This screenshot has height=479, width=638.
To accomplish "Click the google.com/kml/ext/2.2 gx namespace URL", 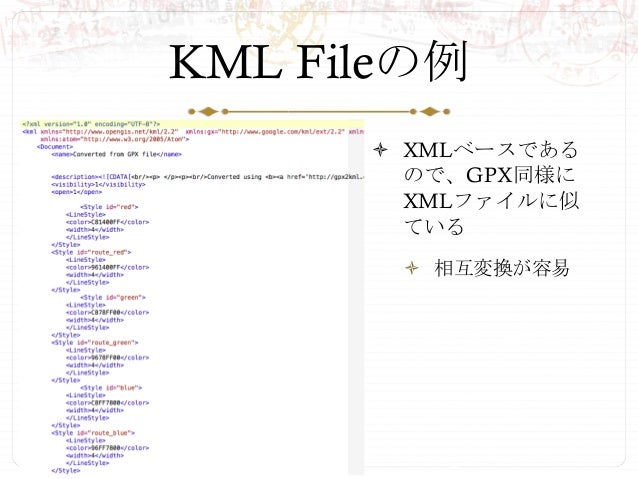I will coord(282,132).
